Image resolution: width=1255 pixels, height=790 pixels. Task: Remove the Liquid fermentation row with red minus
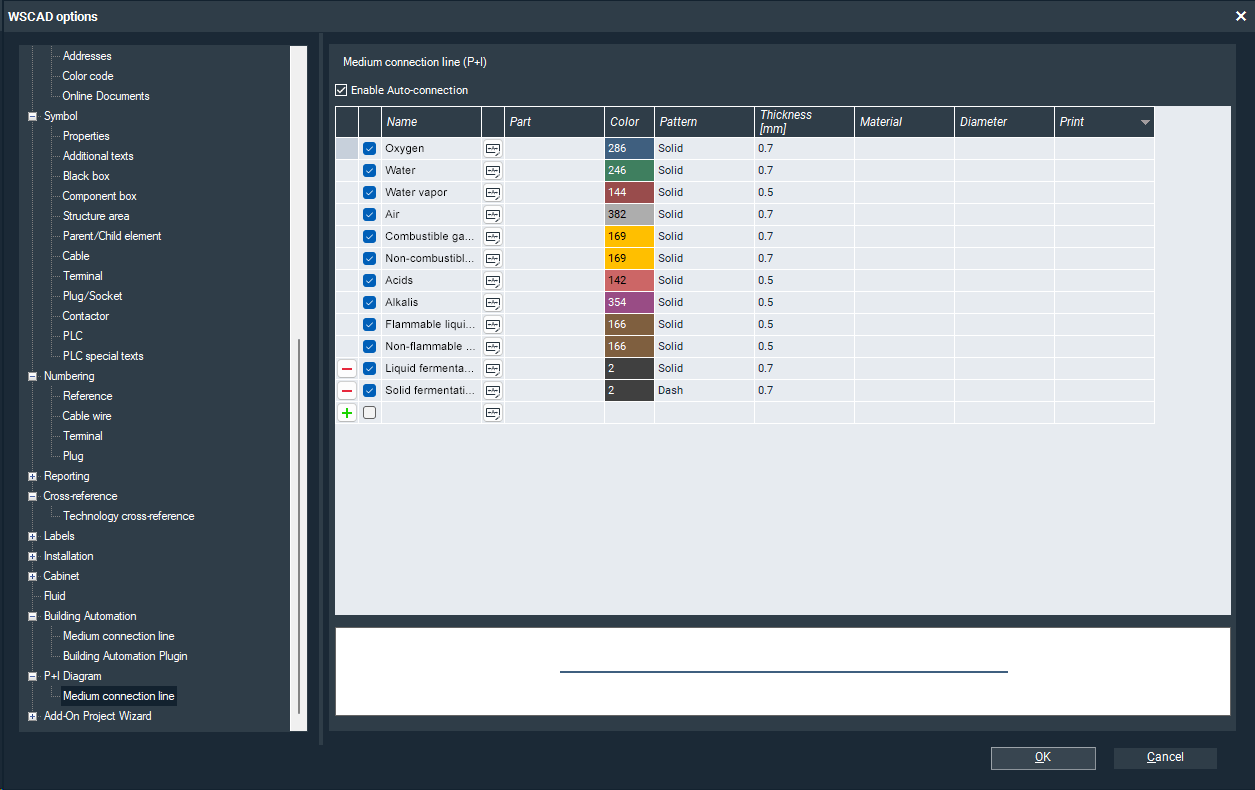point(347,369)
